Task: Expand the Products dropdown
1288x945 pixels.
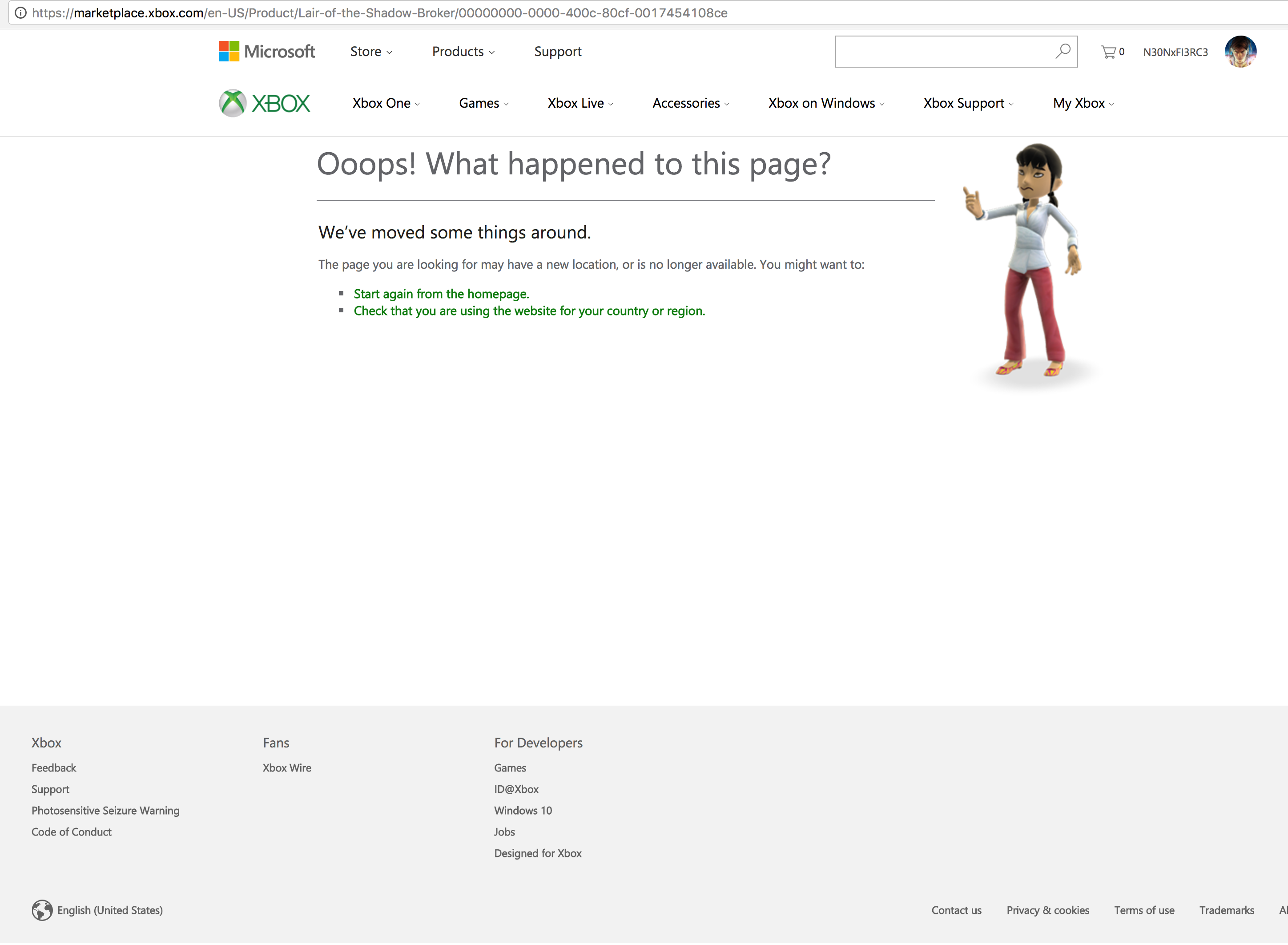Action: click(x=463, y=52)
